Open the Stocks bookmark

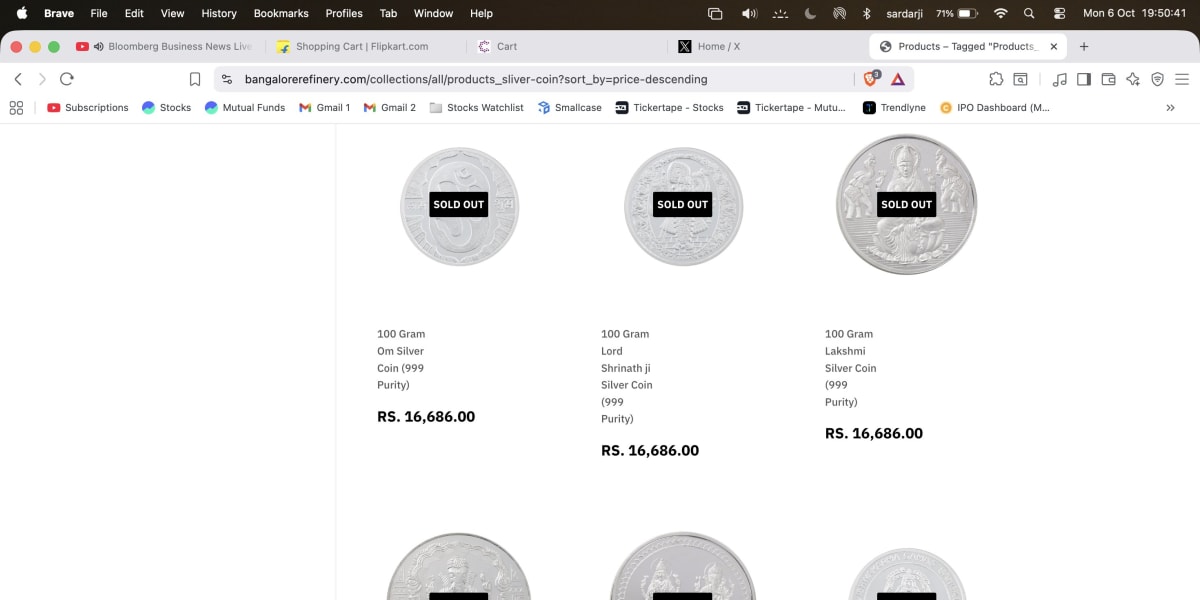[166, 107]
